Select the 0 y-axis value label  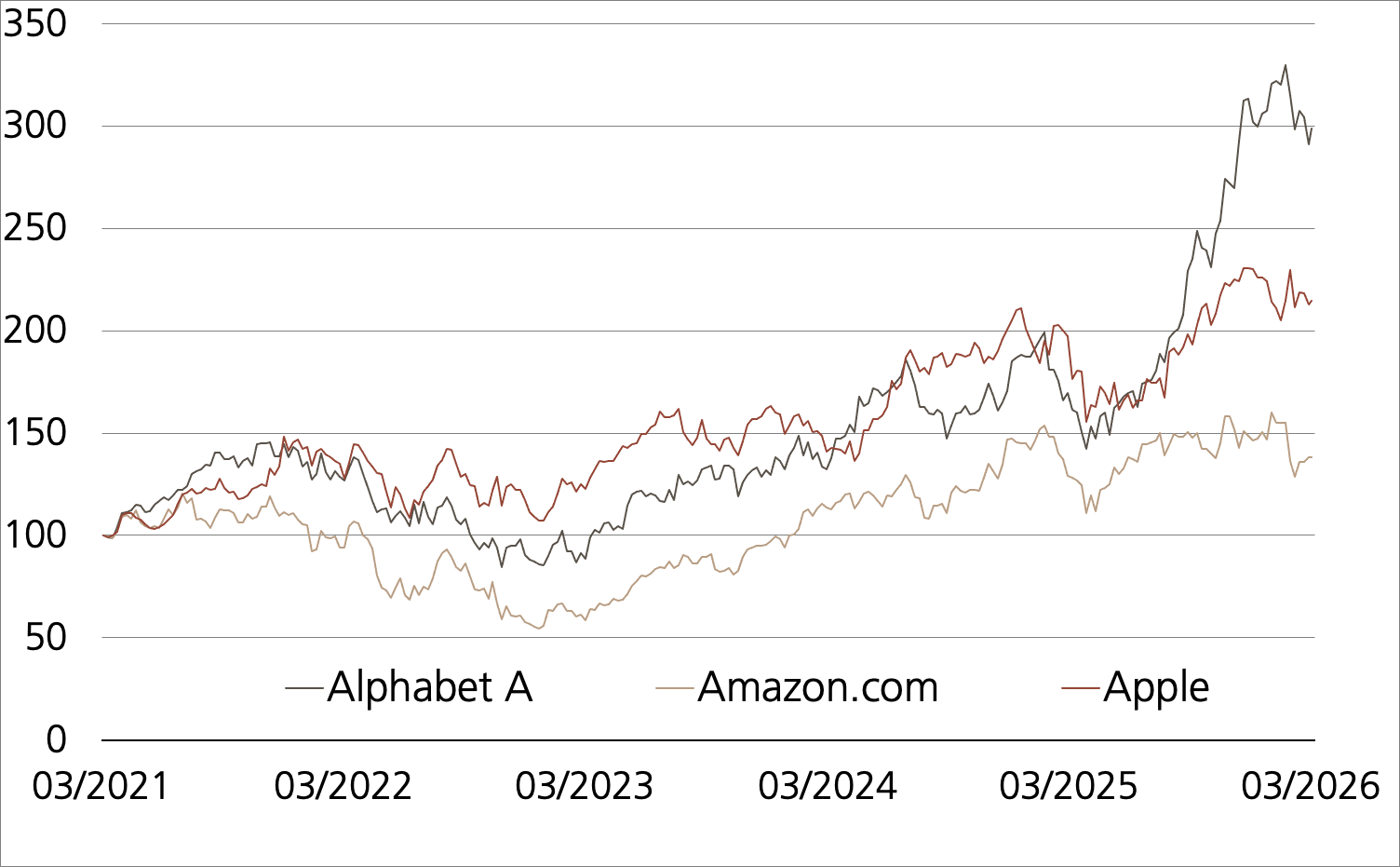click(x=57, y=740)
